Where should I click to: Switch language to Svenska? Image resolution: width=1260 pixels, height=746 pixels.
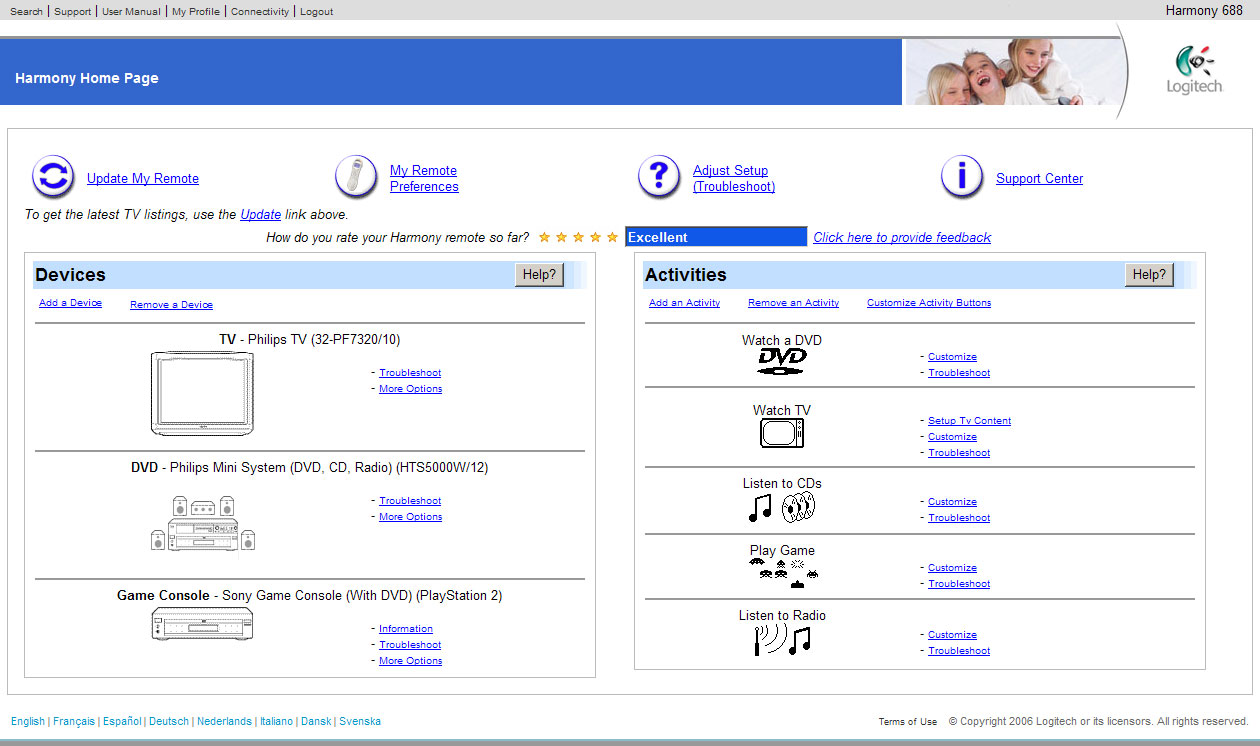point(360,721)
